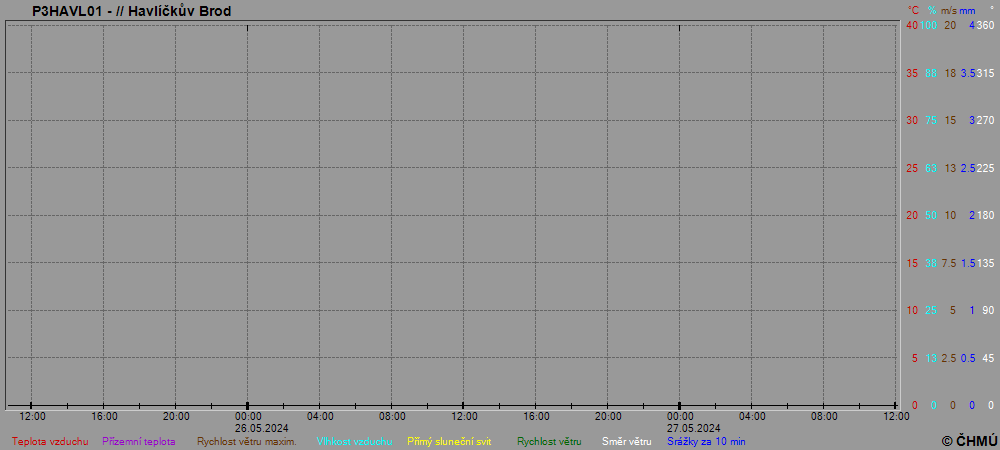The width and height of the screenshot is (1000, 450).
Task: Click the 26.05.2024 date marker
Action: click(262, 428)
